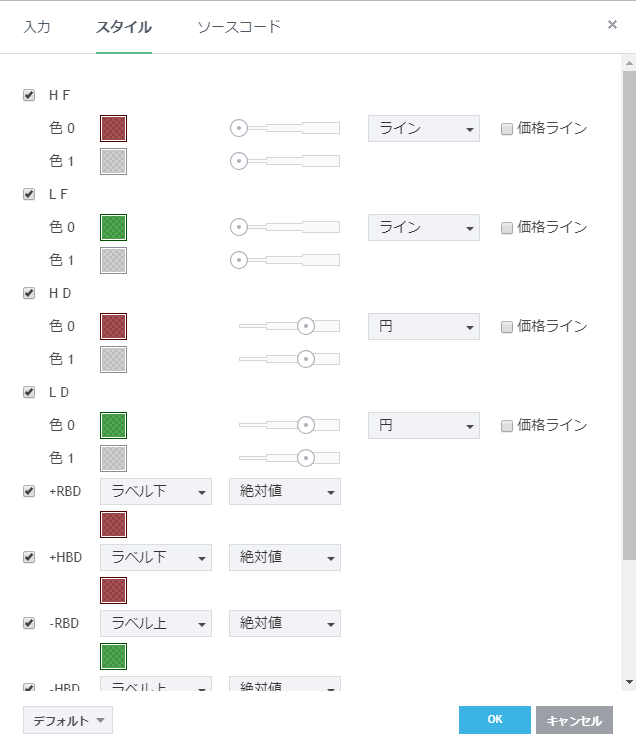Click the キャンセル button

click(574, 720)
